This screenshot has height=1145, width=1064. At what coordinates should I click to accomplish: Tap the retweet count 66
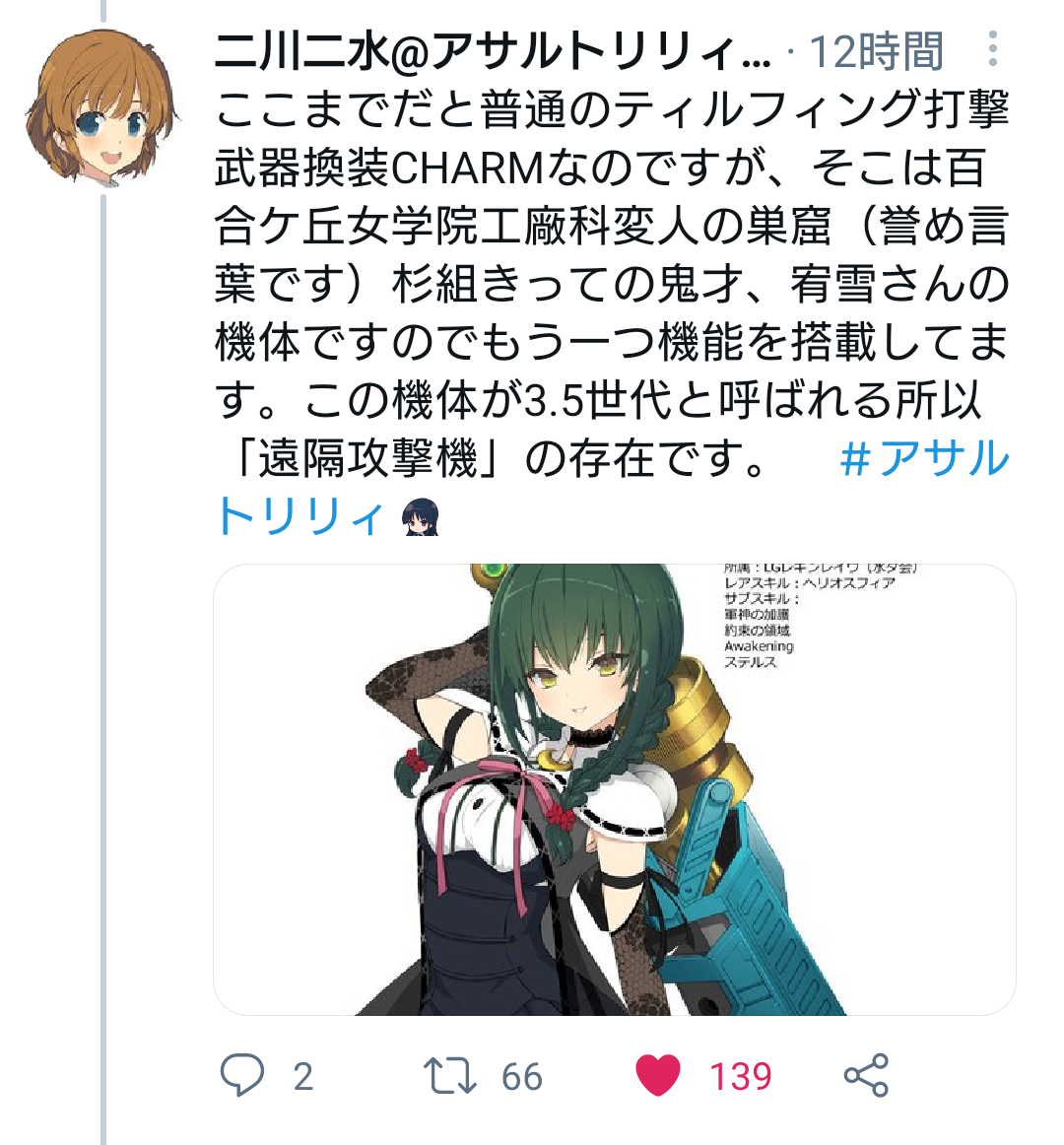point(521,1076)
